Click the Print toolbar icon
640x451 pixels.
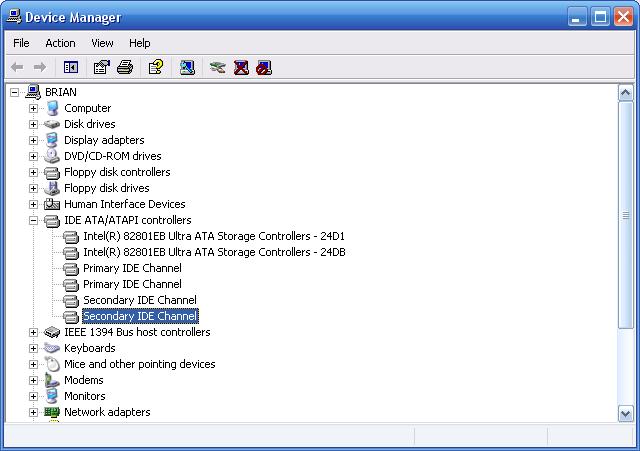[x=125, y=67]
